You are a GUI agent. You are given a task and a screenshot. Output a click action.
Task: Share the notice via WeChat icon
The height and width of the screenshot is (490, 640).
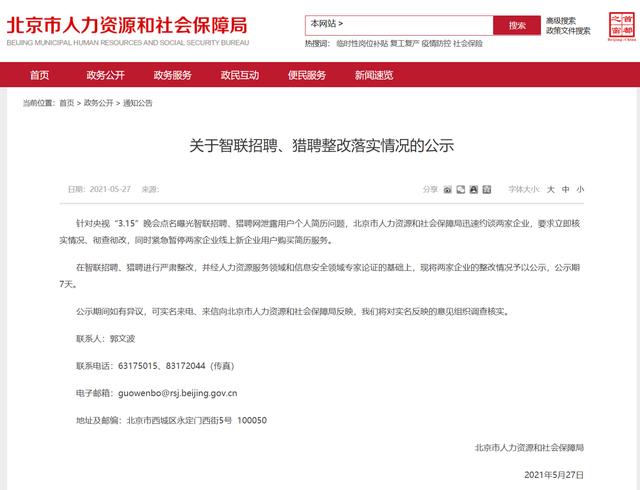(461, 189)
